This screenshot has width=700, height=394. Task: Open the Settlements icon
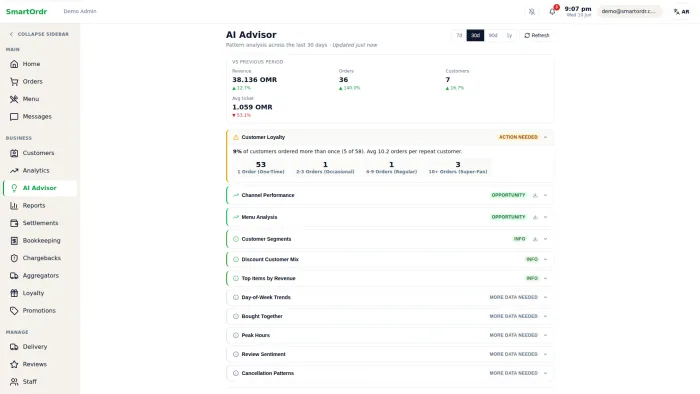coord(14,223)
